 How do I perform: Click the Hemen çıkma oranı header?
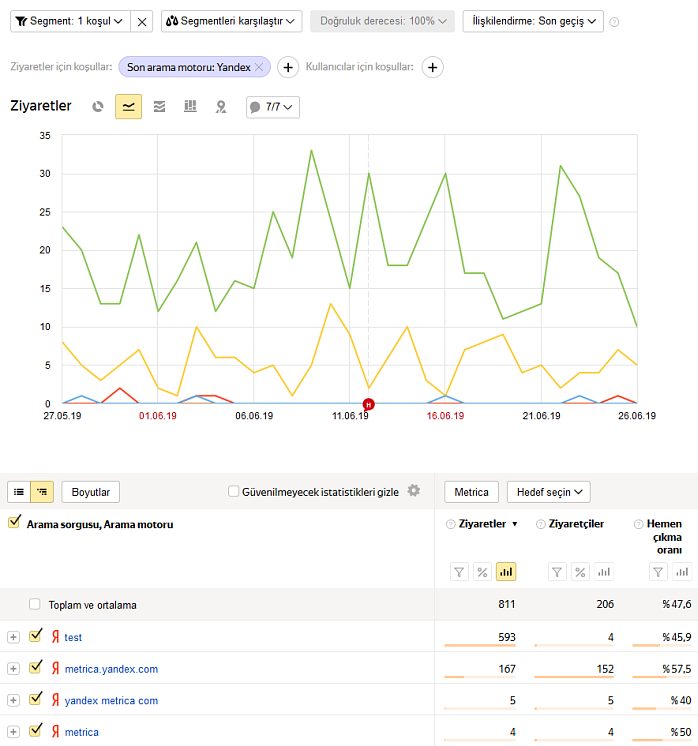tap(665, 537)
